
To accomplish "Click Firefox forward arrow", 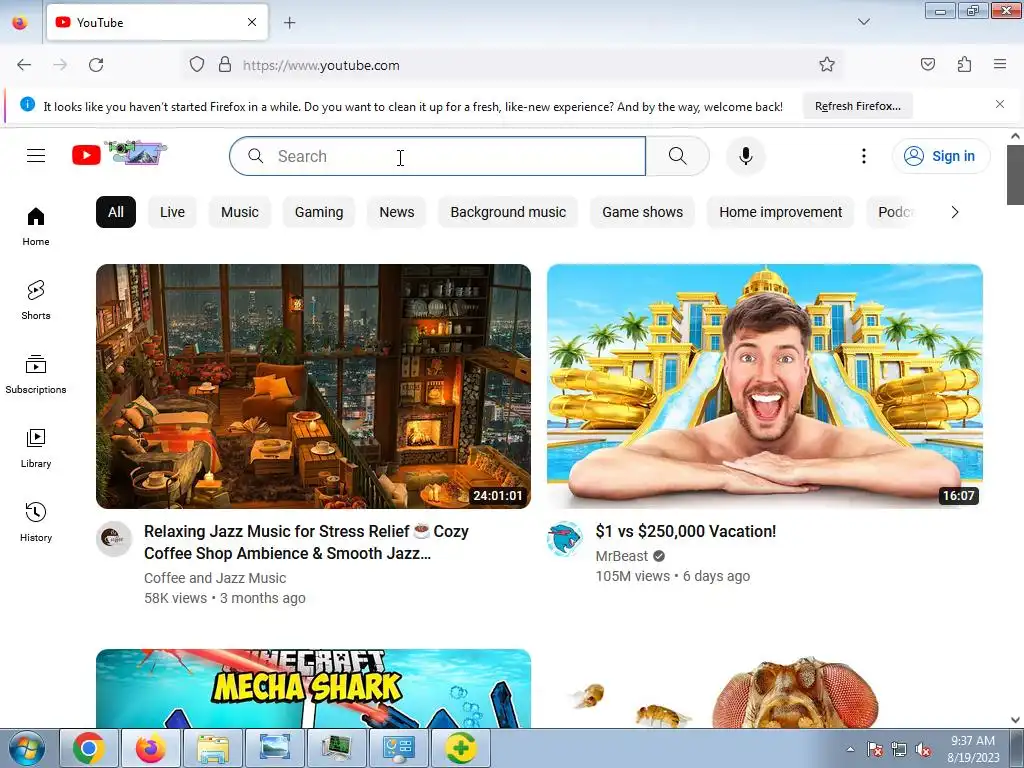I will [60, 65].
